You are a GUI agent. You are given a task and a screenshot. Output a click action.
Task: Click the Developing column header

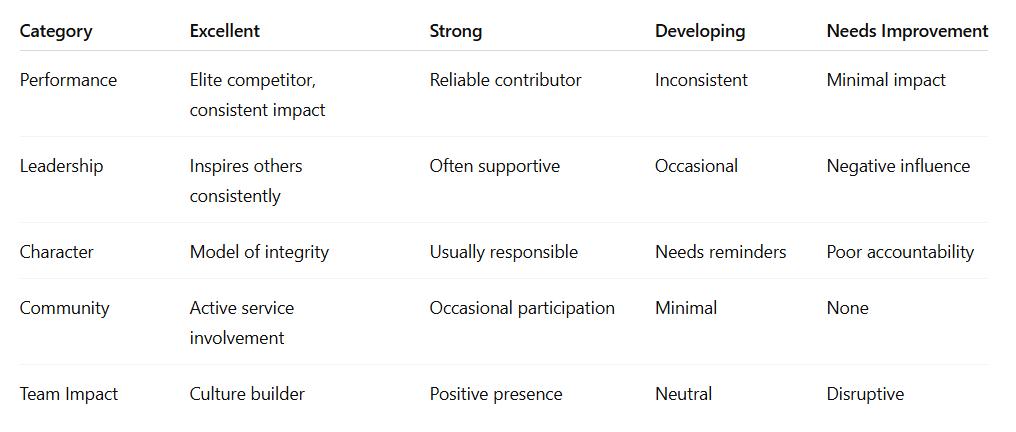[700, 31]
